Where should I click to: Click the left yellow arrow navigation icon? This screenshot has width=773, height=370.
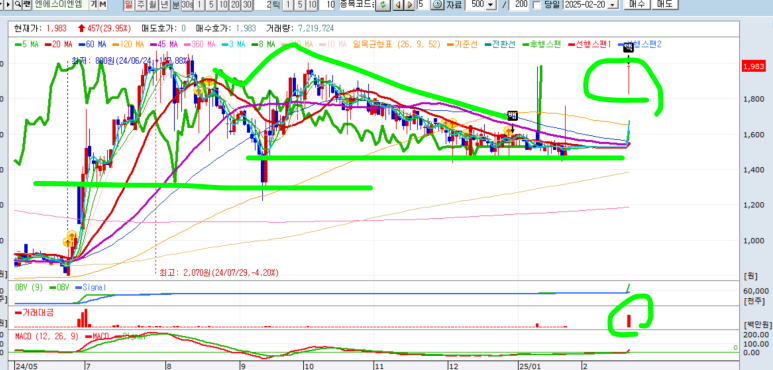(x=398, y=4)
